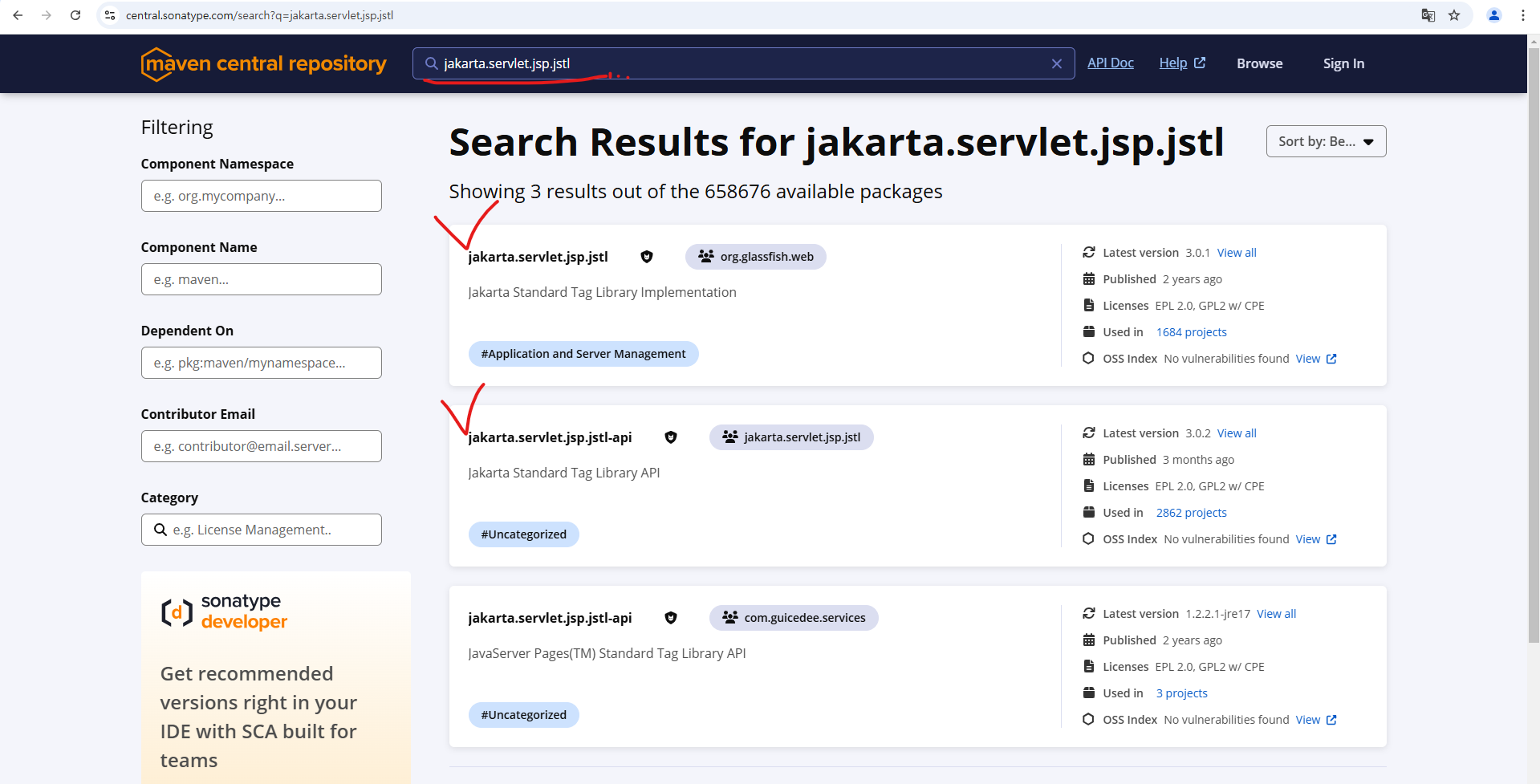This screenshot has height=784, width=1540.
Task: Click the page vertical scrollbar
Action: pyautogui.click(x=1534, y=345)
